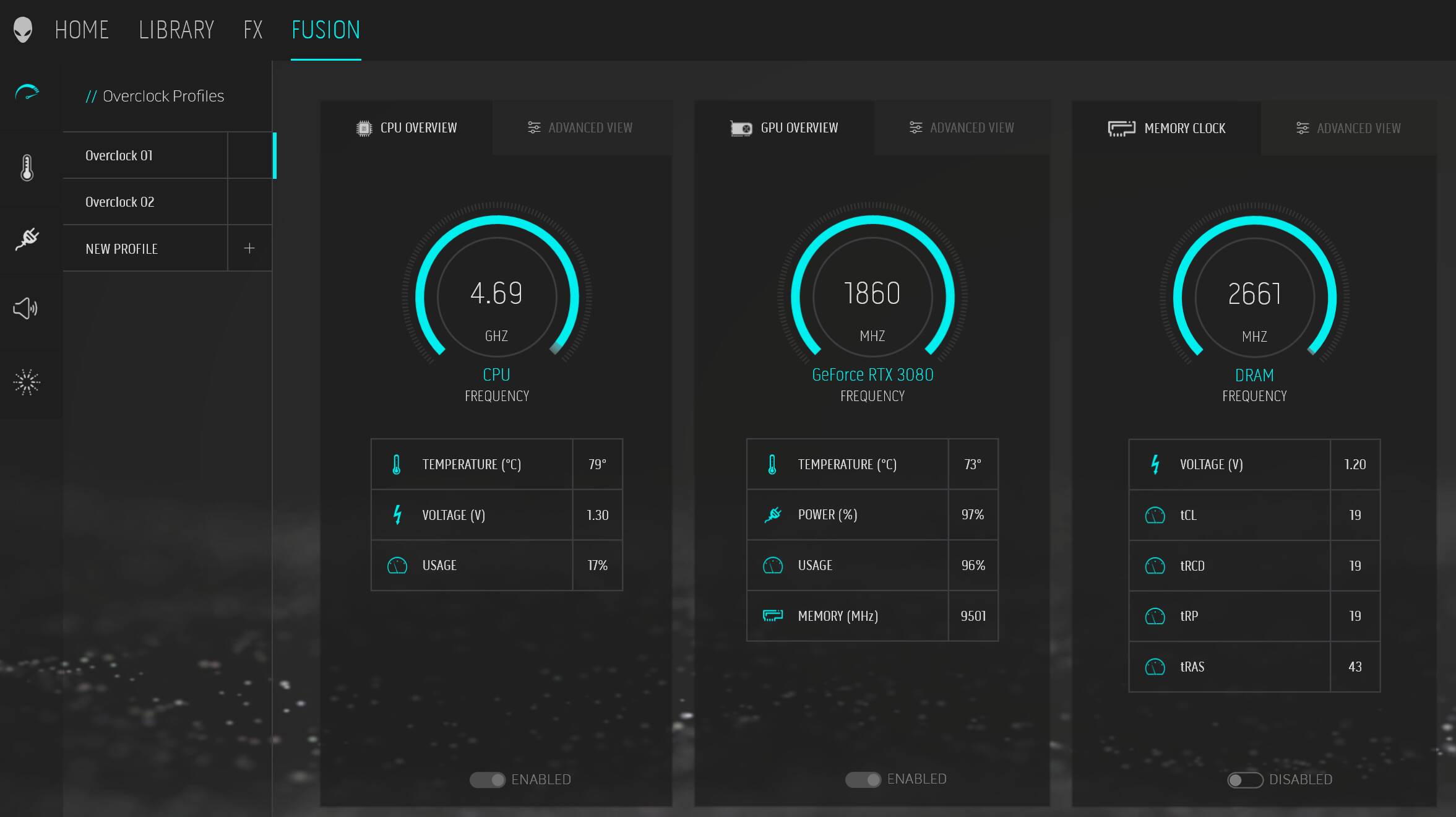1456x817 pixels.
Task: Click the CPU temperature value 79°
Action: pos(597,464)
